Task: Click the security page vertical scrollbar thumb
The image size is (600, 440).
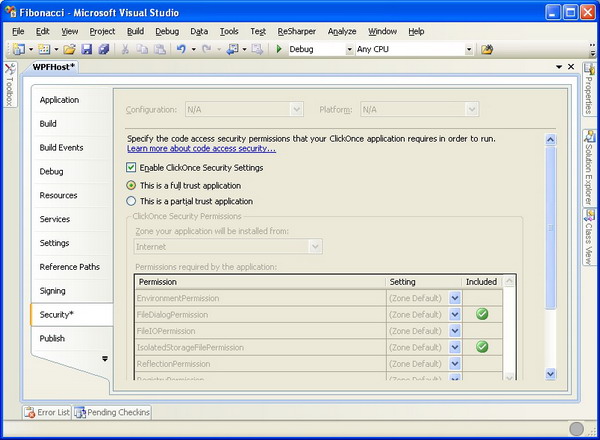Action: coord(550,228)
